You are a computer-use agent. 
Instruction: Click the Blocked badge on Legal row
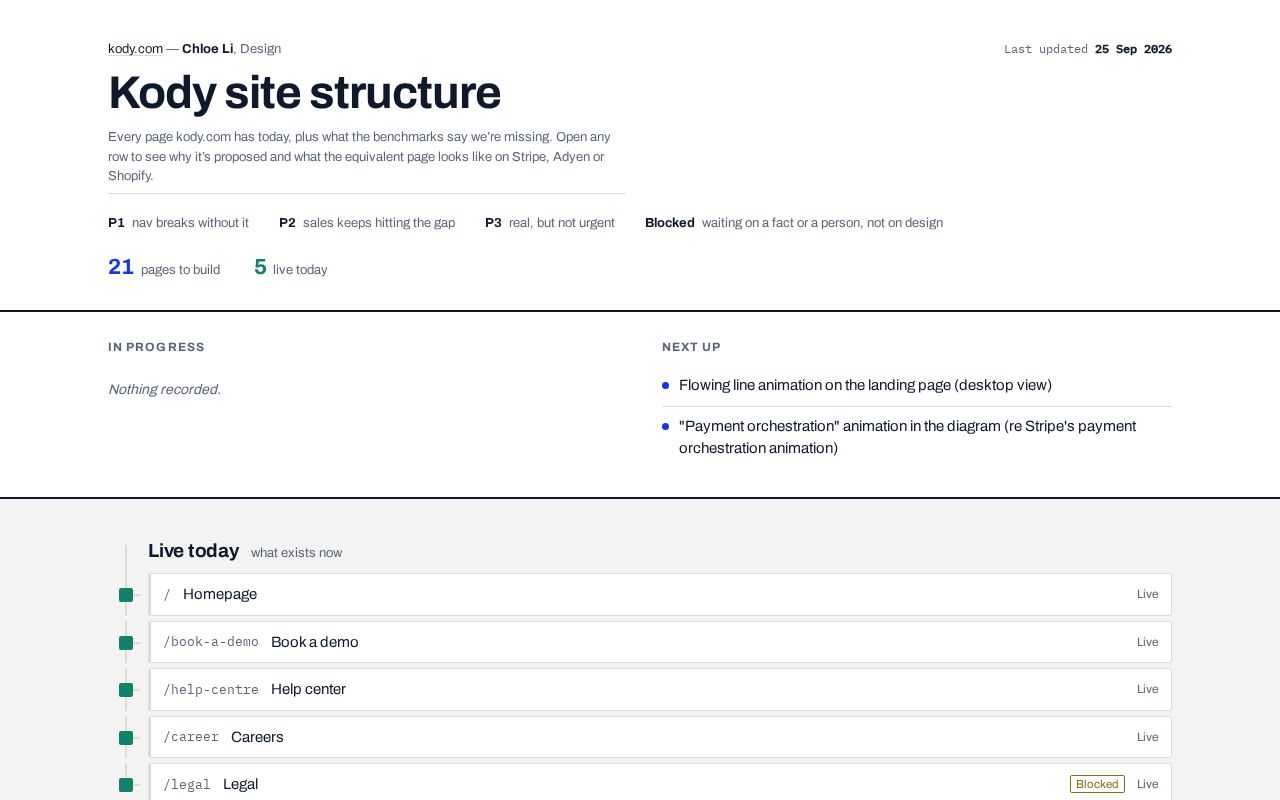tap(1097, 784)
